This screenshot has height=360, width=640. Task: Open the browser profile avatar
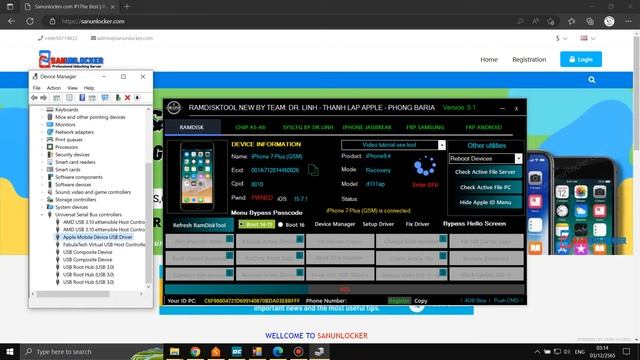click(x=609, y=21)
